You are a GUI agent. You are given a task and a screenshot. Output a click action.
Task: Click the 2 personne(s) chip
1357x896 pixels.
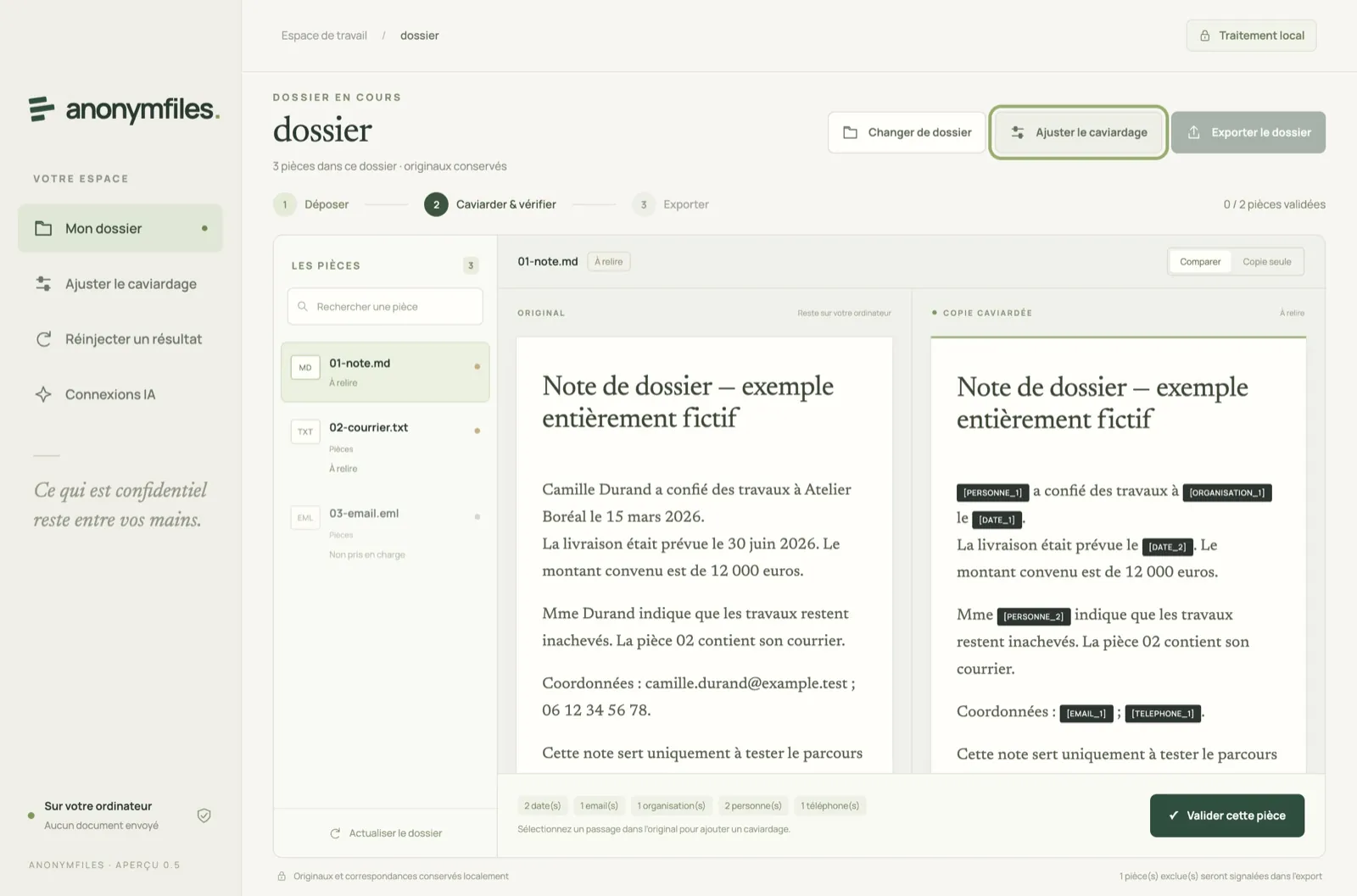tap(753, 805)
